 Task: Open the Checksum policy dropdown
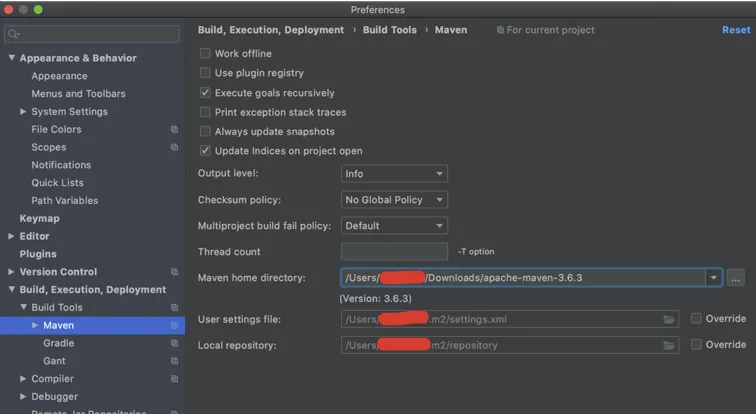(x=394, y=200)
